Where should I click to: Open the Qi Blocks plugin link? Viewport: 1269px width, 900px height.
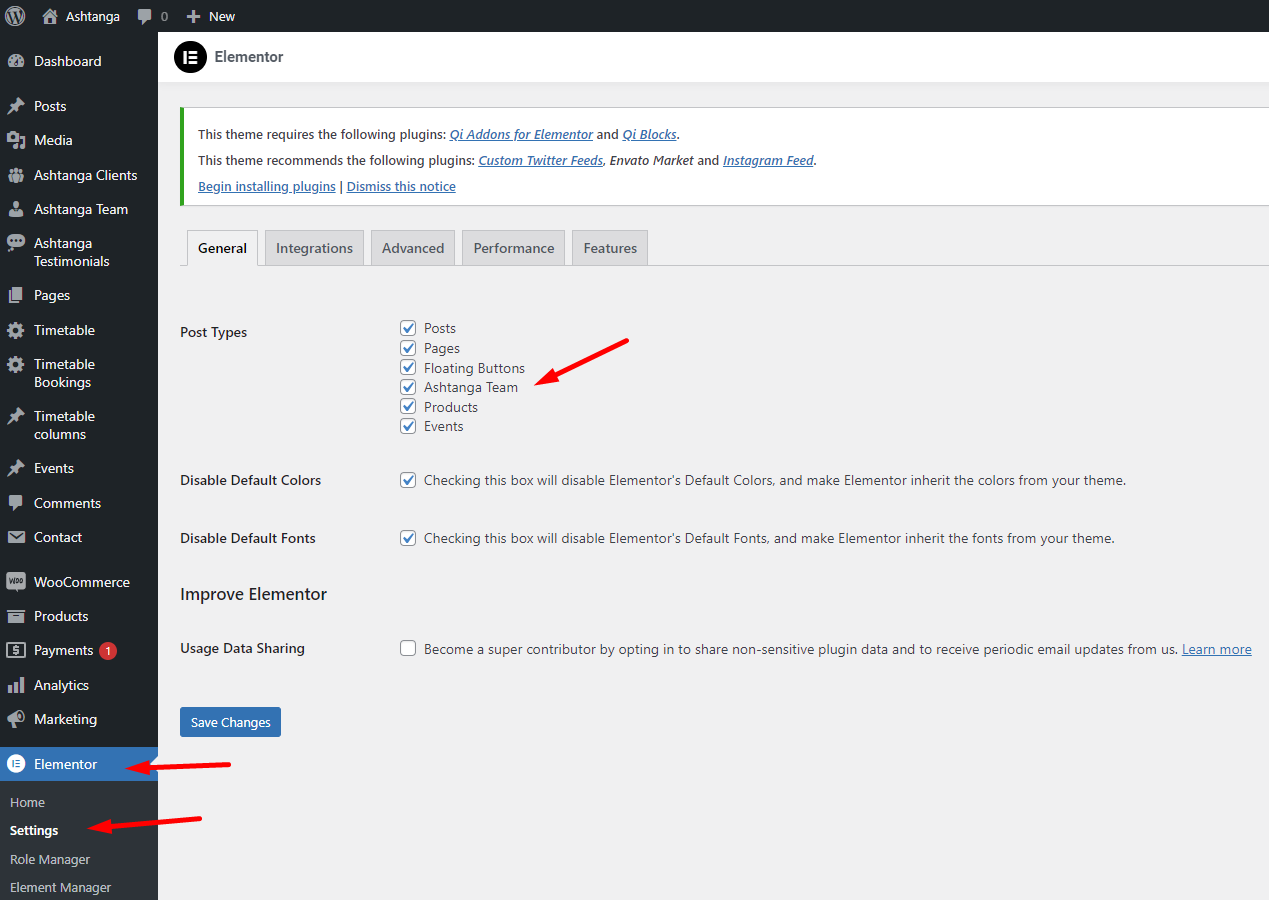[x=650, y=134]
